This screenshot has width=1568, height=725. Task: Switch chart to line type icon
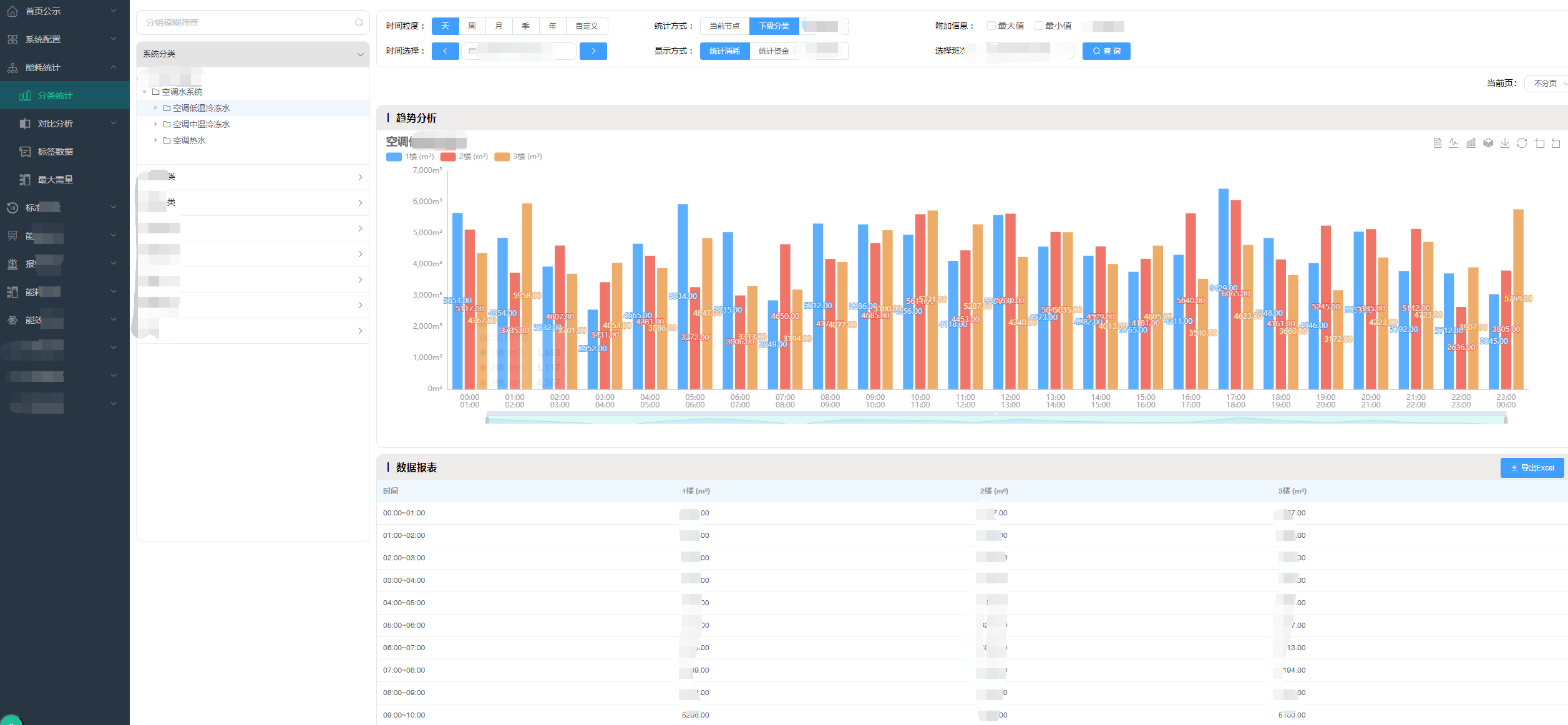(x=1454, y=144)
